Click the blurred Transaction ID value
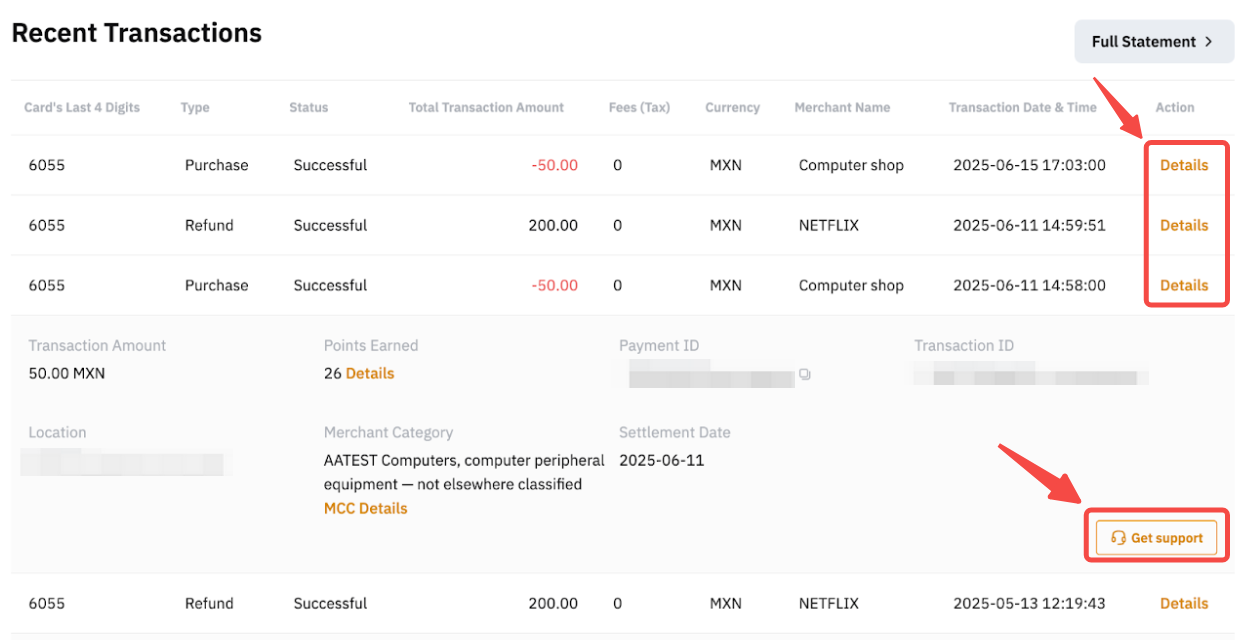 click(x=1030, y=376)
